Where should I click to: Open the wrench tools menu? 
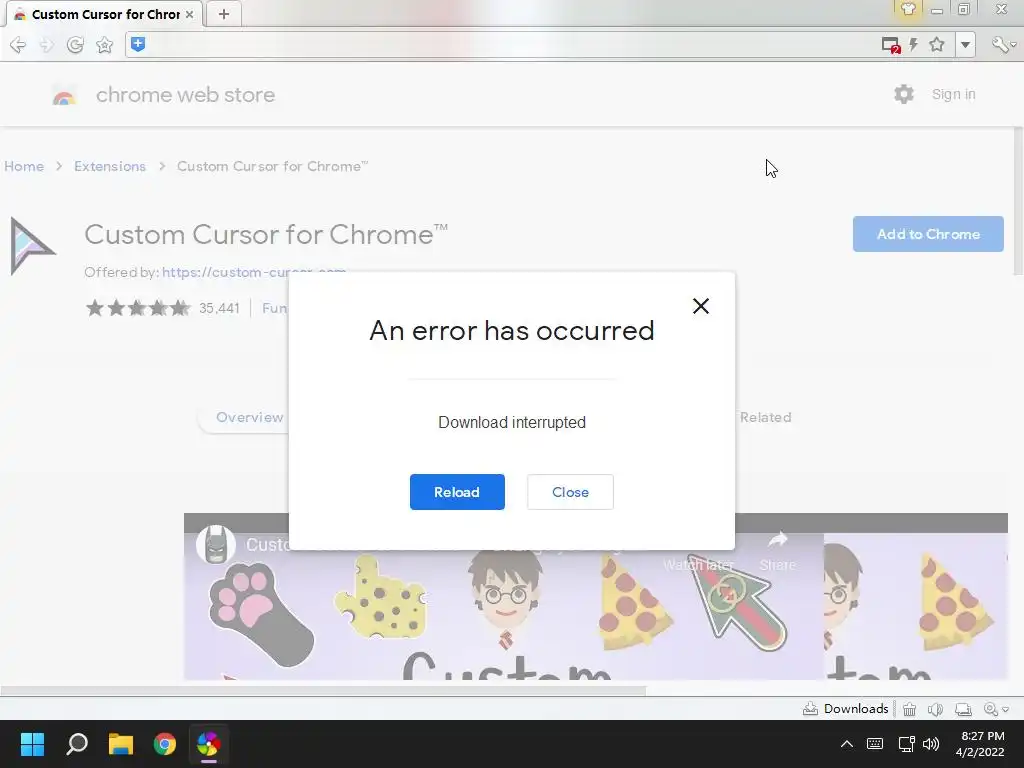click(x=1002, y=44)
